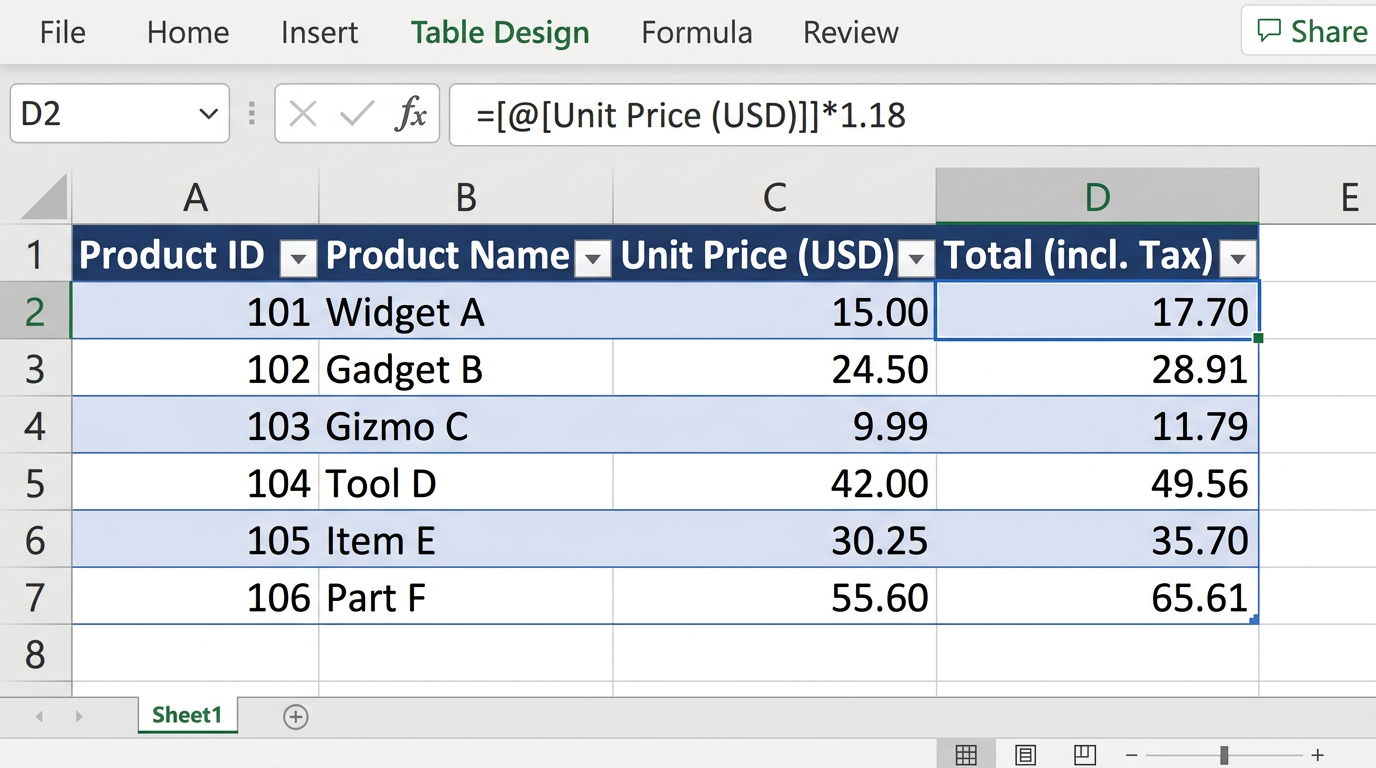Open the Formula ribbon tab
1376x768 pixels.
(696, 33)
